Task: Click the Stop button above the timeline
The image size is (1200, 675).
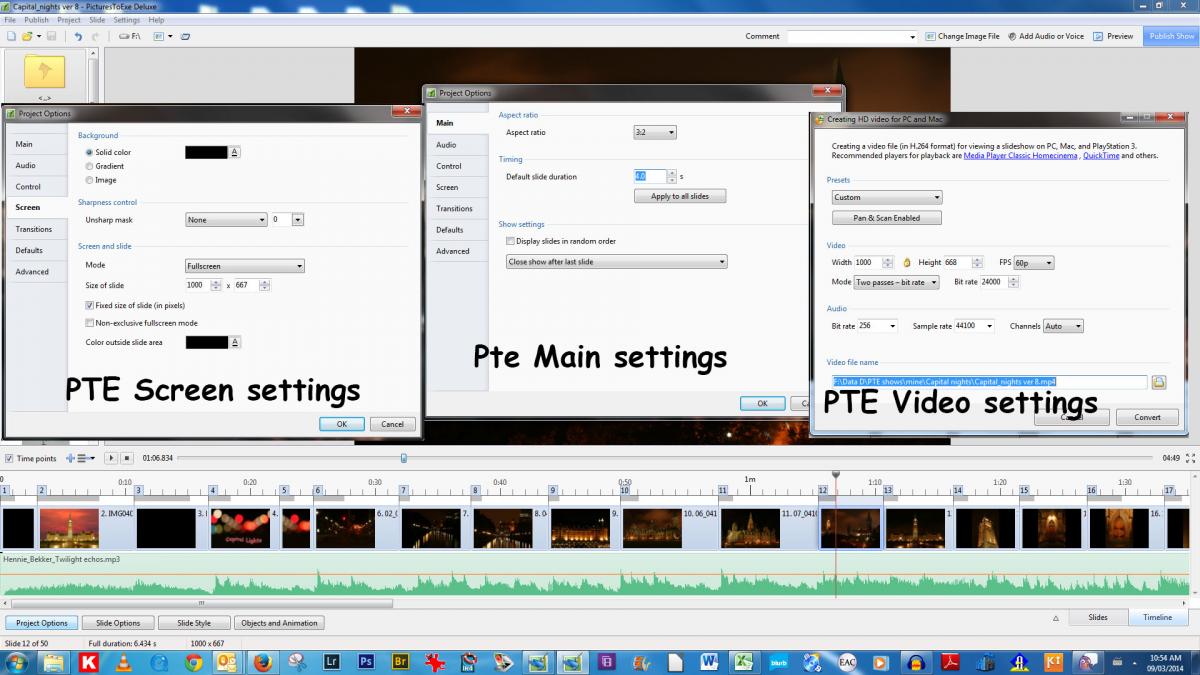Action: tap(127, 458)
